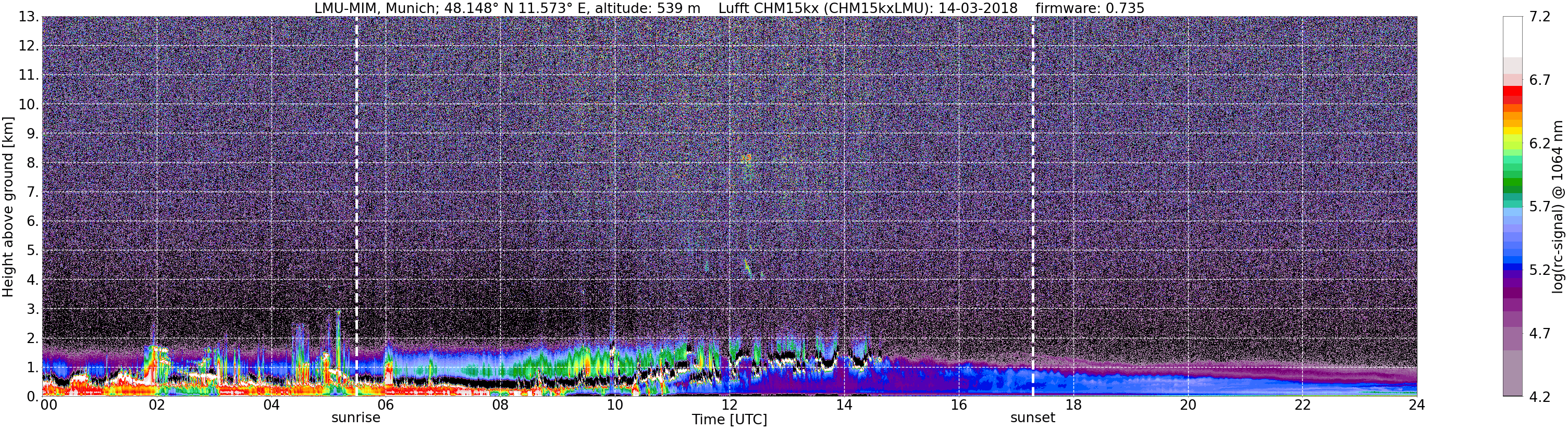Image resolution: width=1568 pixels, height=430 pixels.
Task: Click the 'sunset' label below the time axis
Action: [1032, 418]
